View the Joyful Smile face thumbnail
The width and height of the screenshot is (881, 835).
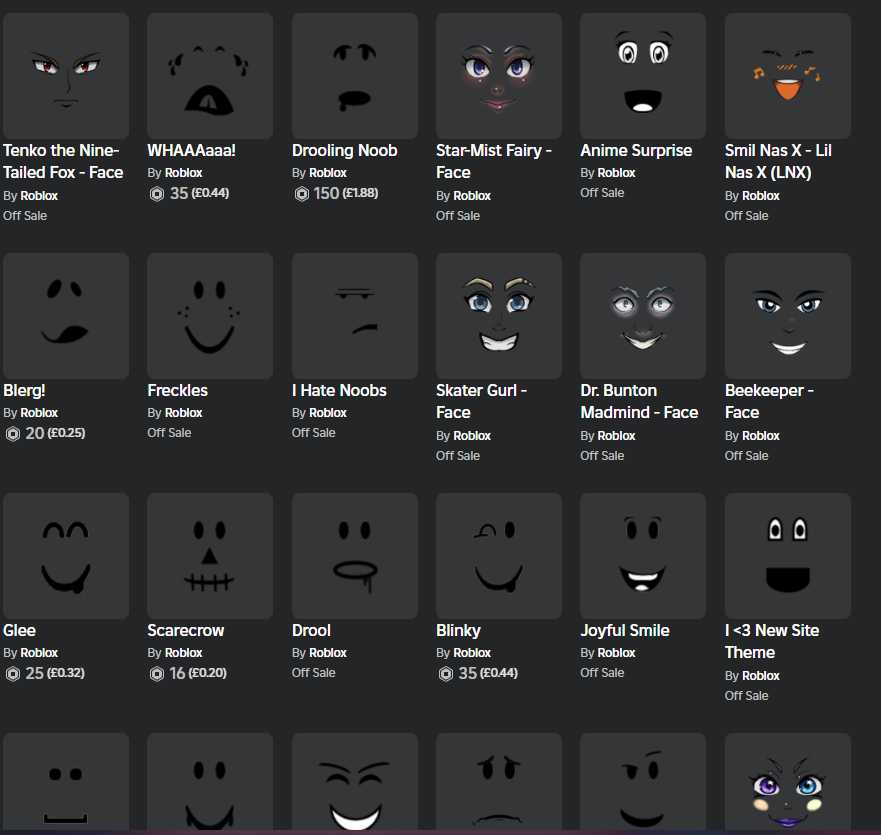[643, 556]
